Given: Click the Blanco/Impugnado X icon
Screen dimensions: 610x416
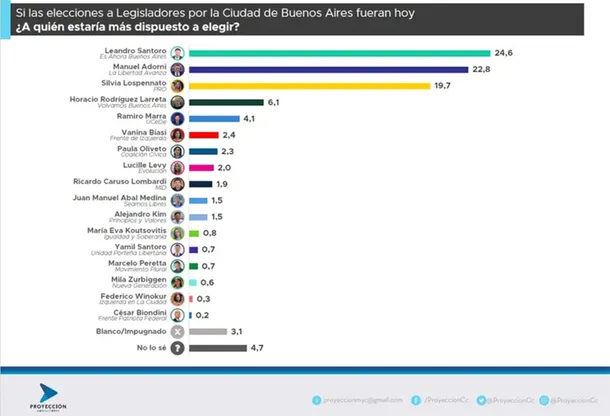Looking at the screenshot, I should coord(177,332).
